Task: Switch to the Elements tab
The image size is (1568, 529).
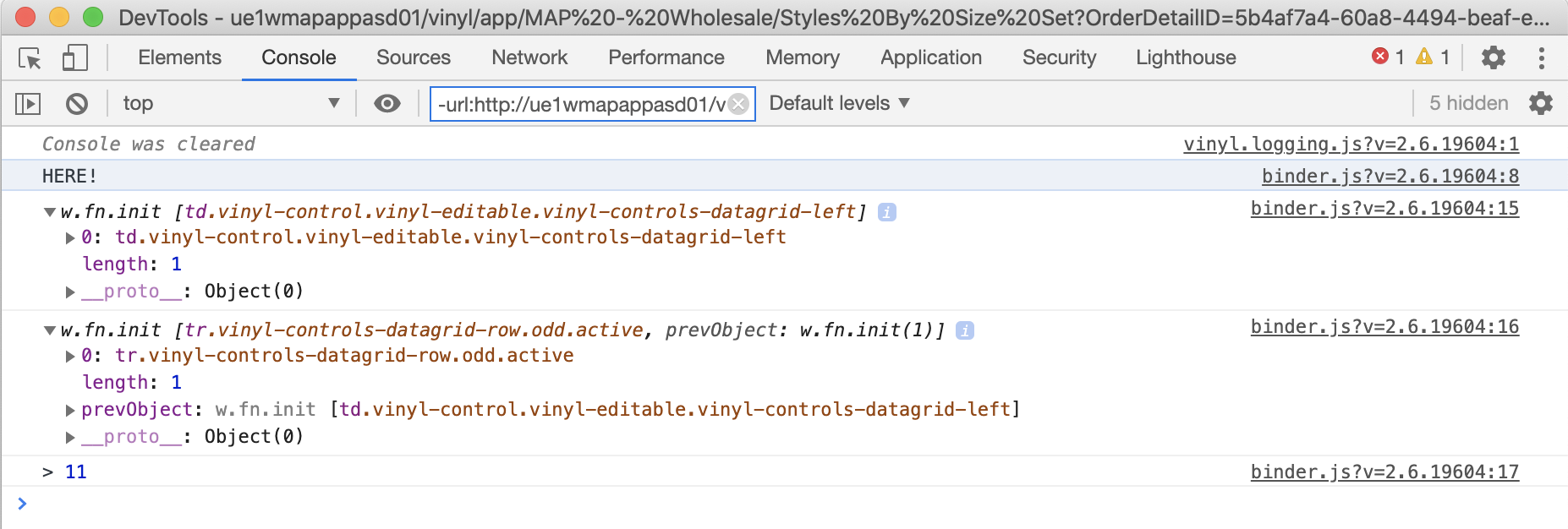Action: [x=179, y=57]
